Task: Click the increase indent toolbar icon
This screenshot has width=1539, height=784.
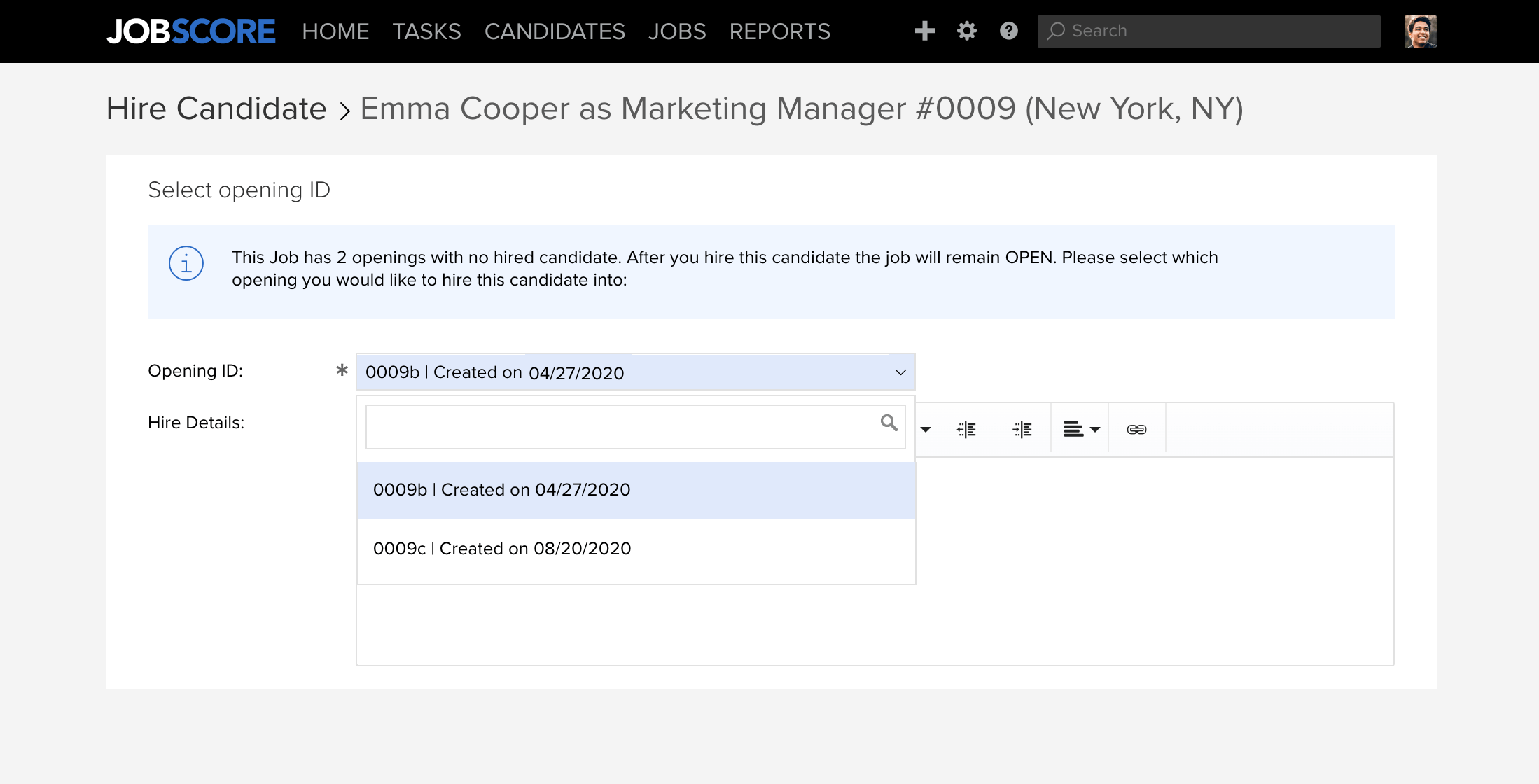Action: click(x=1022, y=429)
